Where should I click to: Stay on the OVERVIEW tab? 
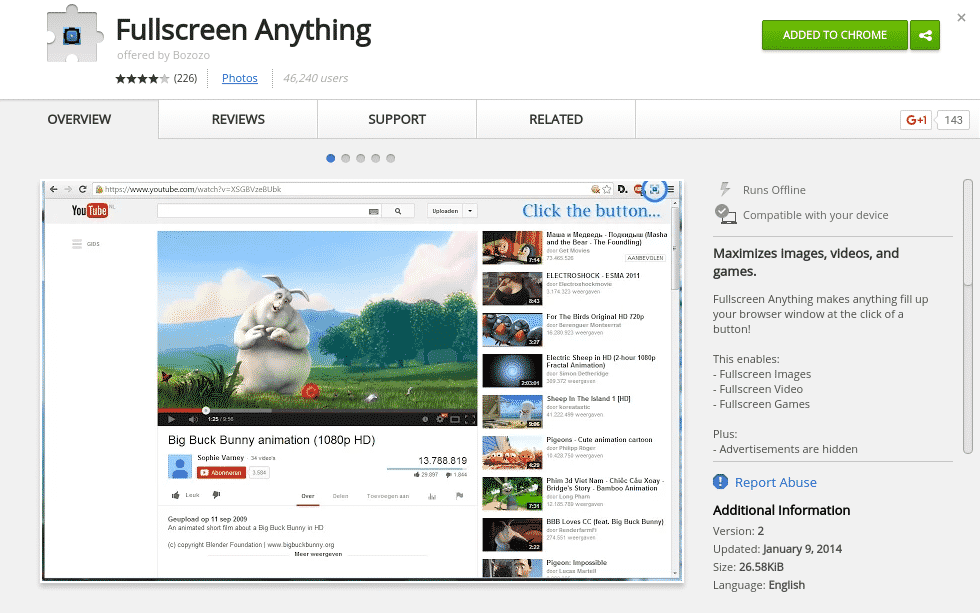click(79, 119)
